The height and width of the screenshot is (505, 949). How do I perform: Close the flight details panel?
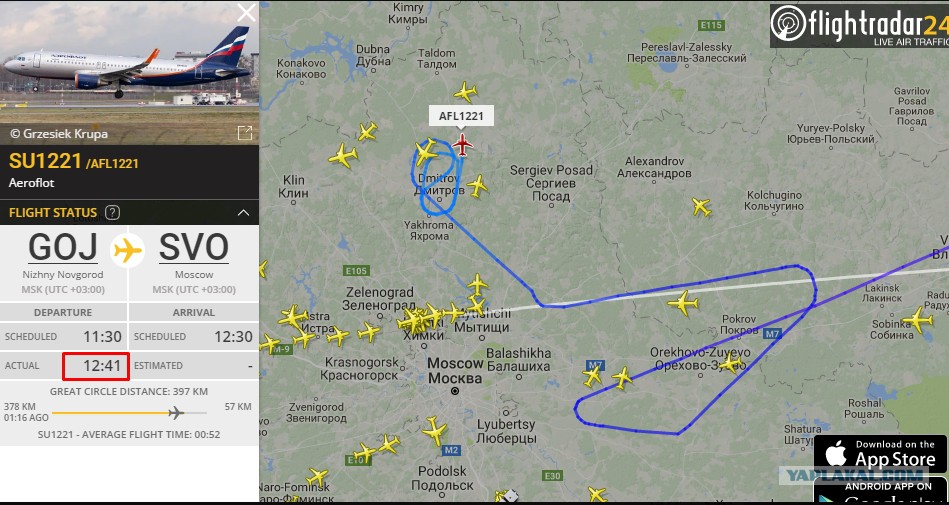(246, 13)
